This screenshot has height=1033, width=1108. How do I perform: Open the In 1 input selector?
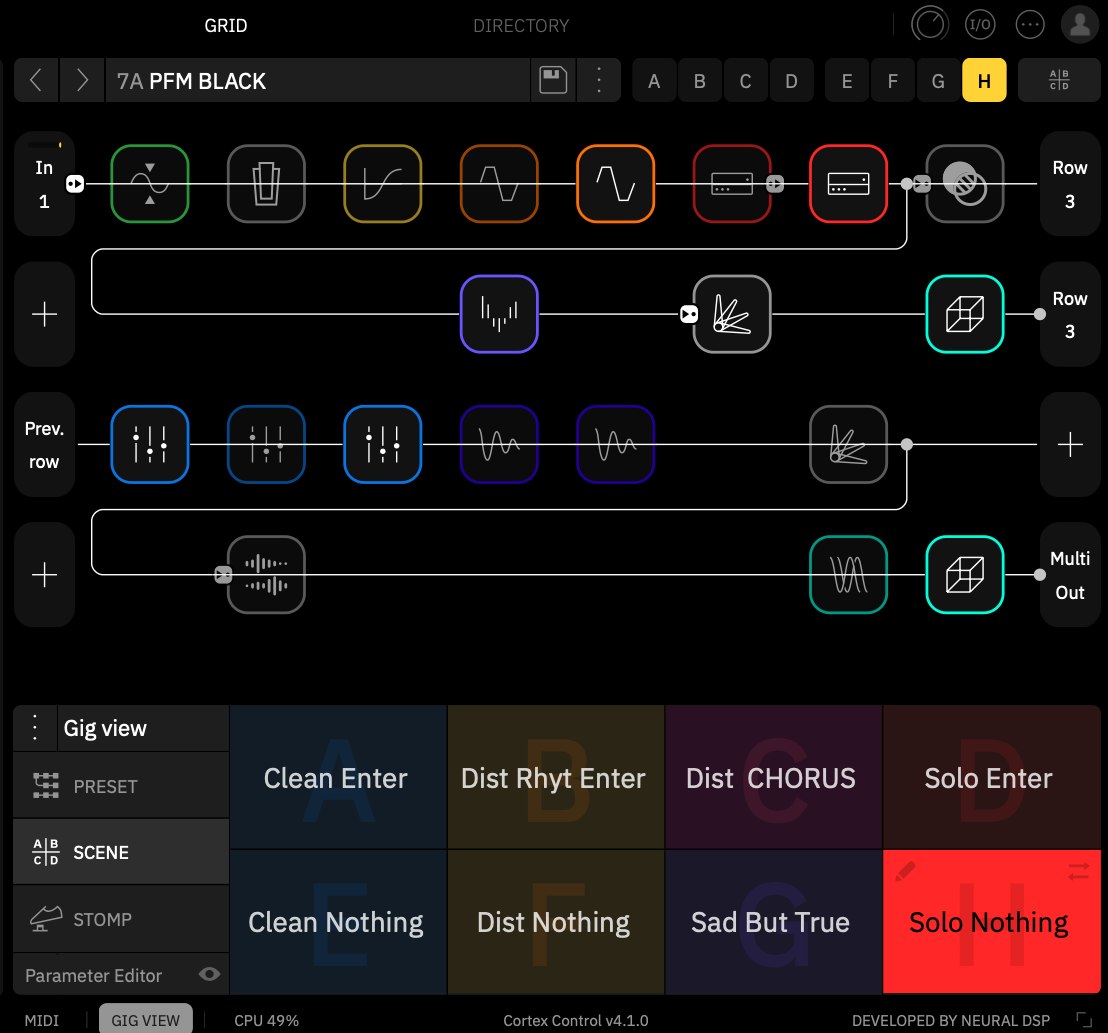pyautogui.click(x=44, y=184)
